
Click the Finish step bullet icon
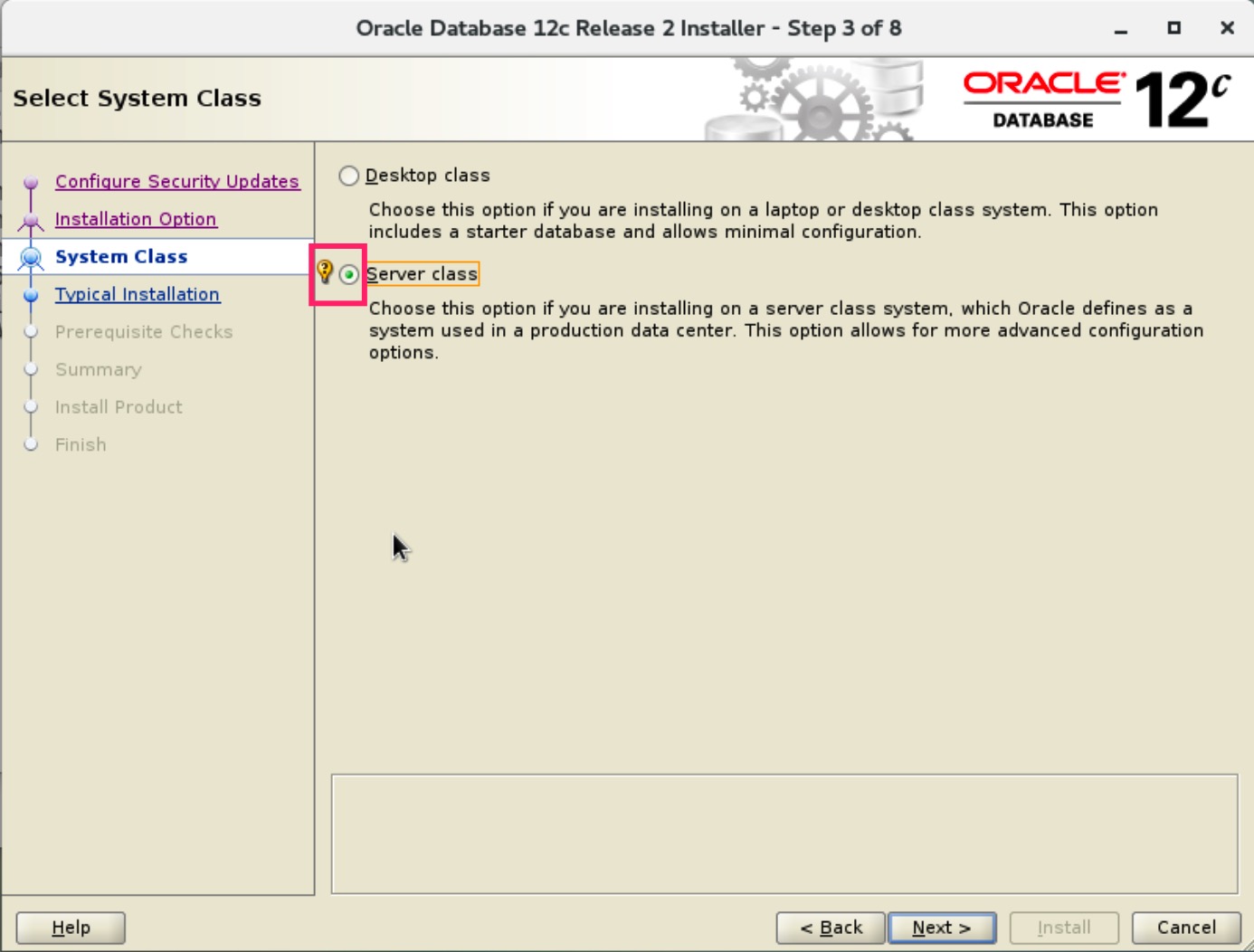pyautogui.click(x=31, y=444)
